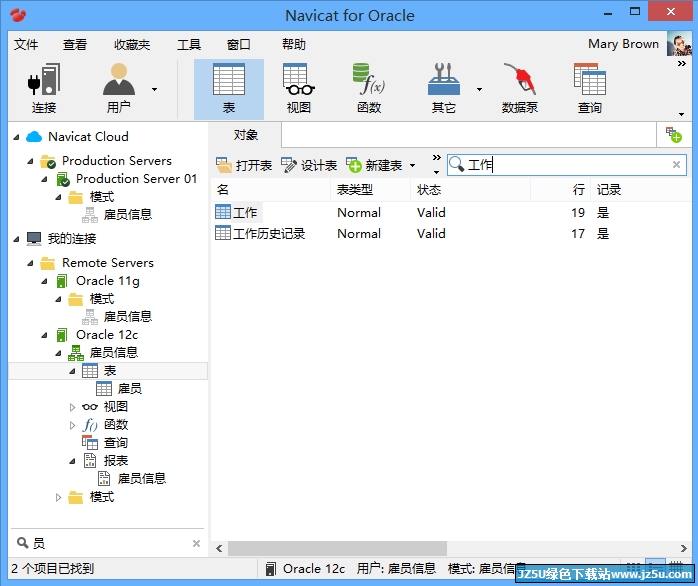The width and height of the screenshot is (698, 586).
Task: Show more object toolbar buttons chevron
Action: tap(437, 158)
